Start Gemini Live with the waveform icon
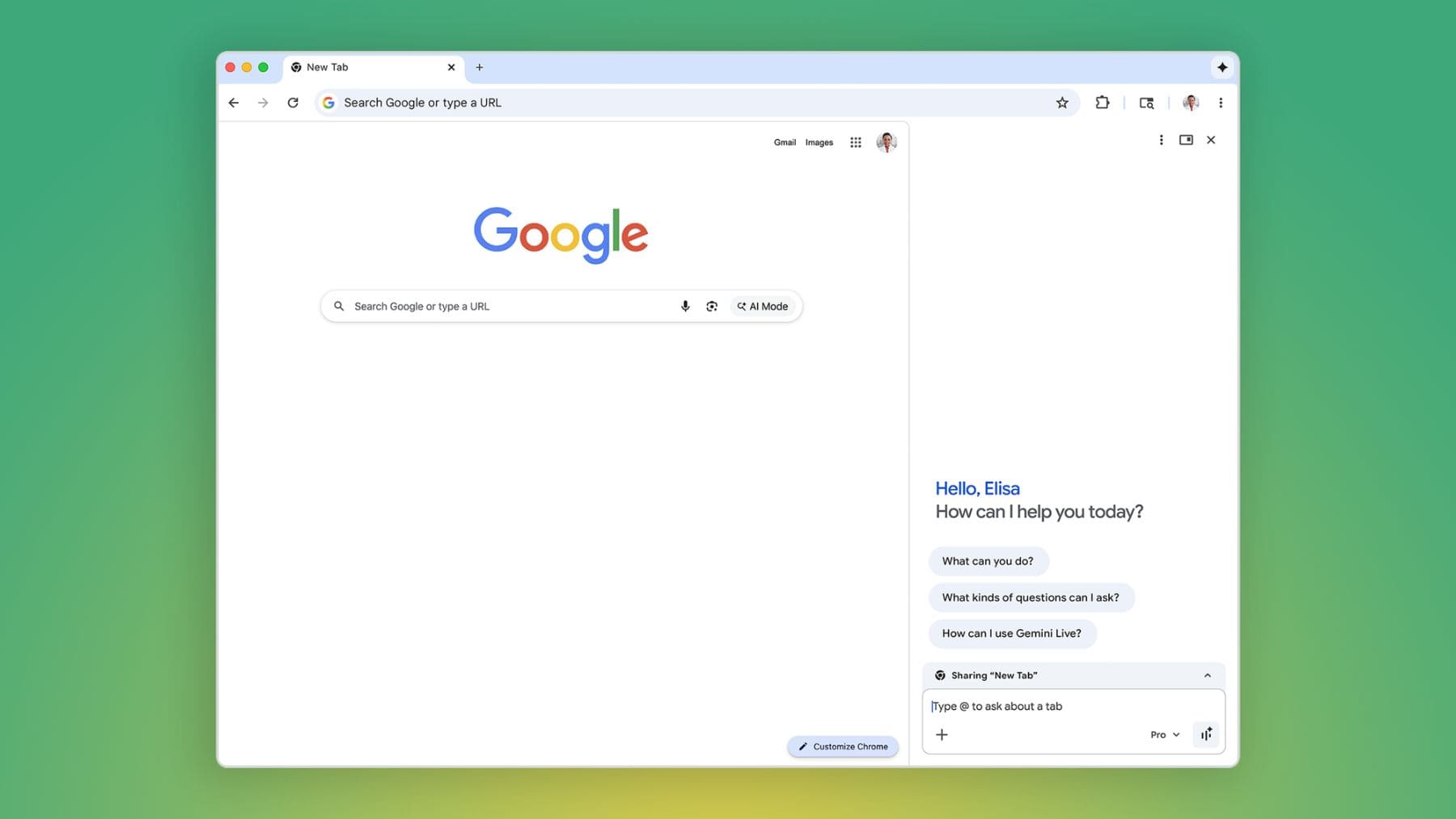1456x819 pixels. [x=1206, y=734]
